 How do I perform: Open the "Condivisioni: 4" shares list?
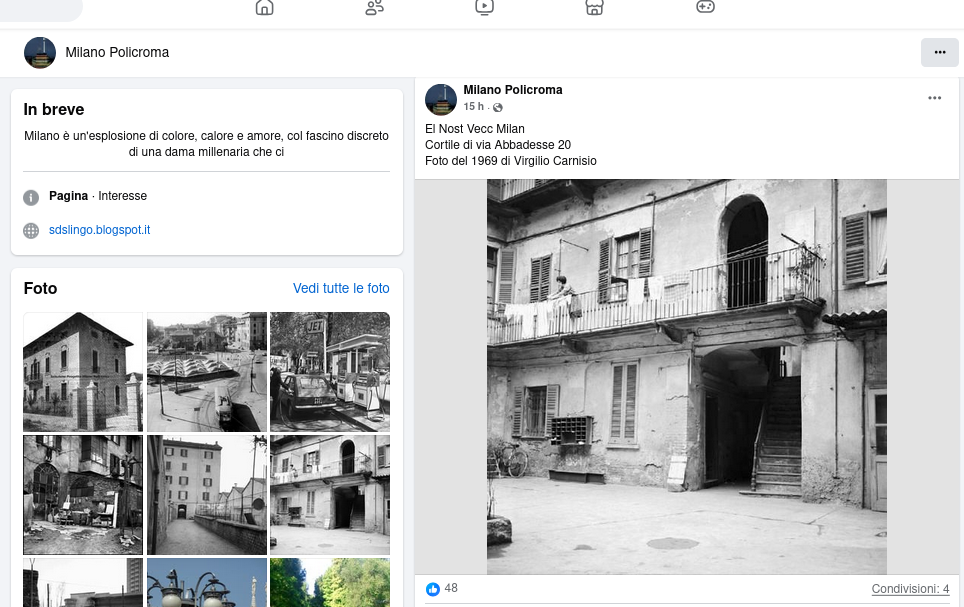click(x=910, y=589)
